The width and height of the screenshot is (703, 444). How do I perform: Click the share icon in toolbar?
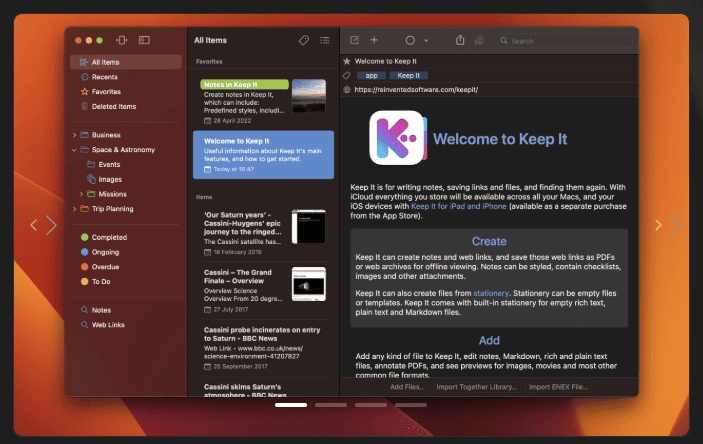click(460, 40)
